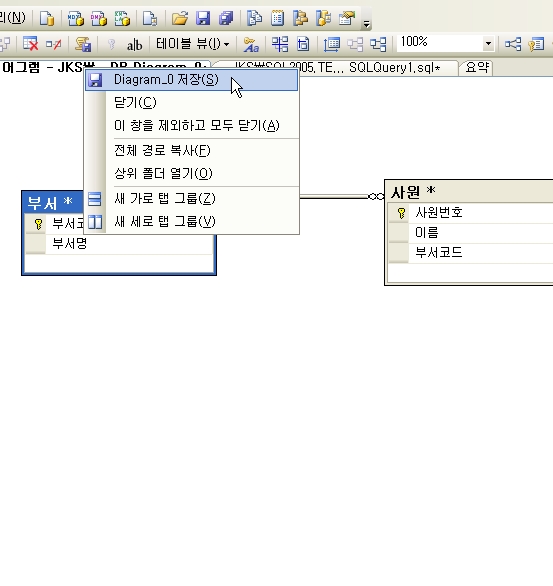
Task: Click the recalculate page breaks icon
Action: pyautogui.click(x=303, y=44)
